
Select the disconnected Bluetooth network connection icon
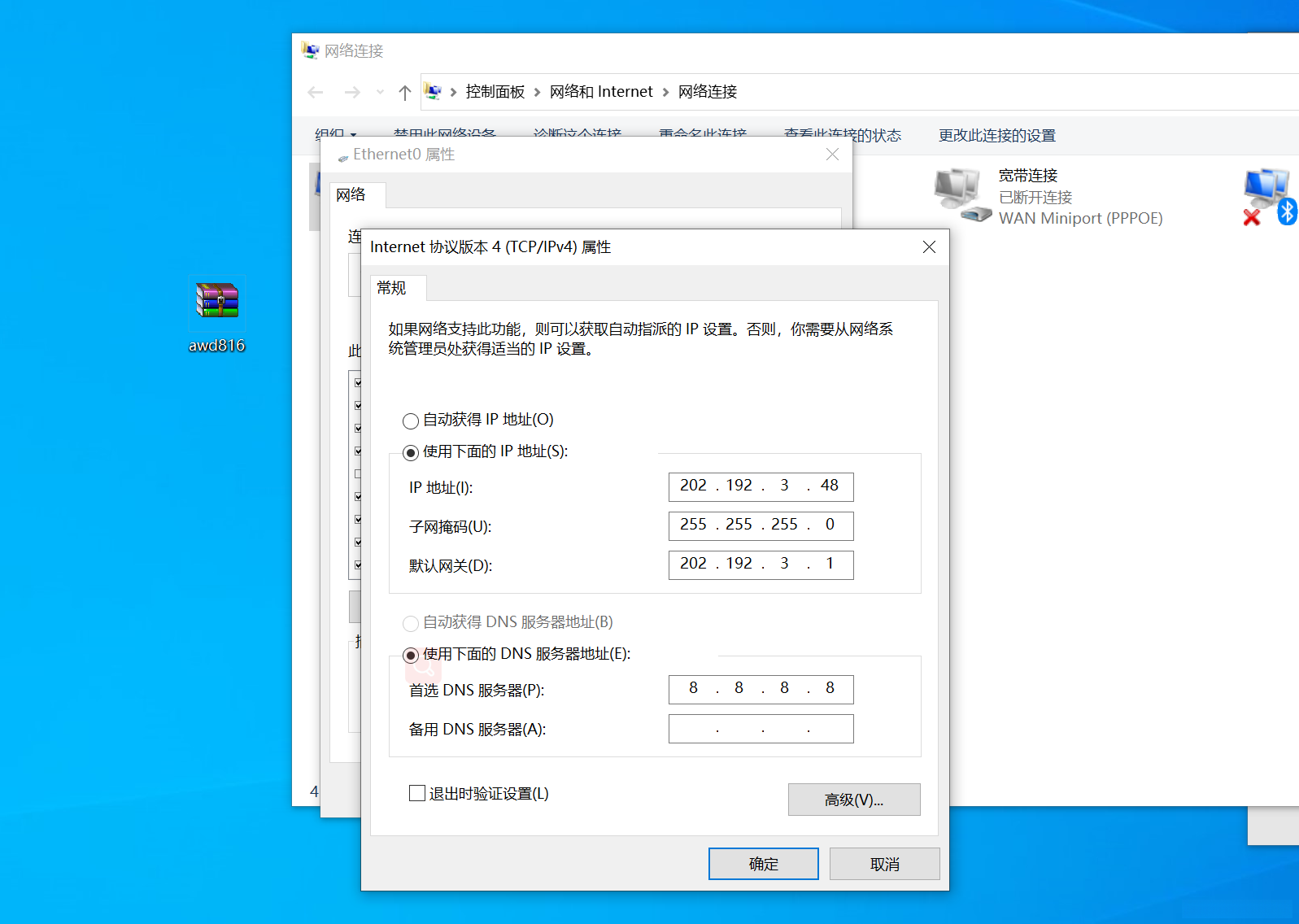coord(1269,197)
